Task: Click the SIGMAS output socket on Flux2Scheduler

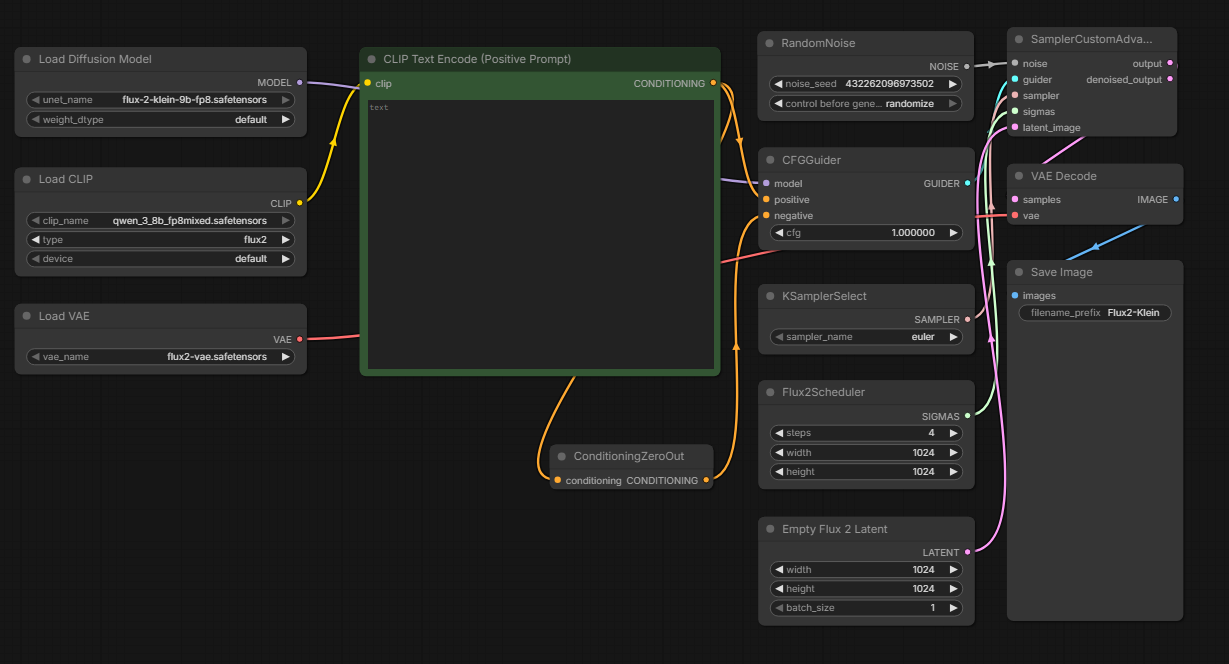Action: (x=967, y=416)
